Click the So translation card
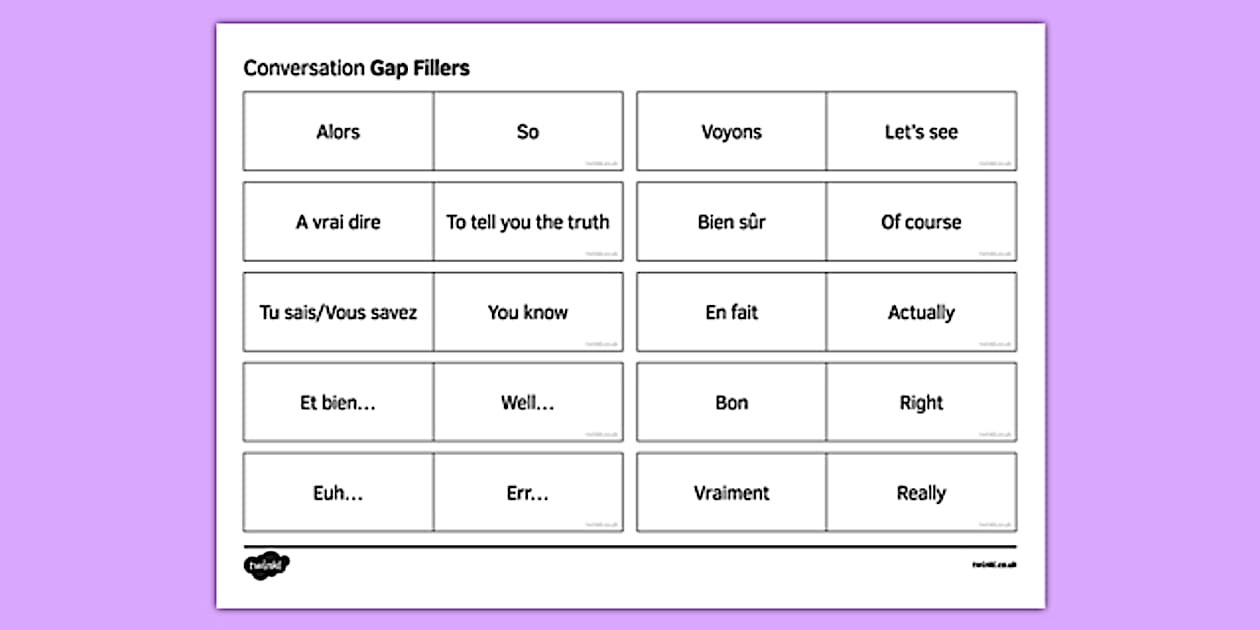The width and height of the screenshot is (1260, 630). pyautogui.click(x=528, y=132)
